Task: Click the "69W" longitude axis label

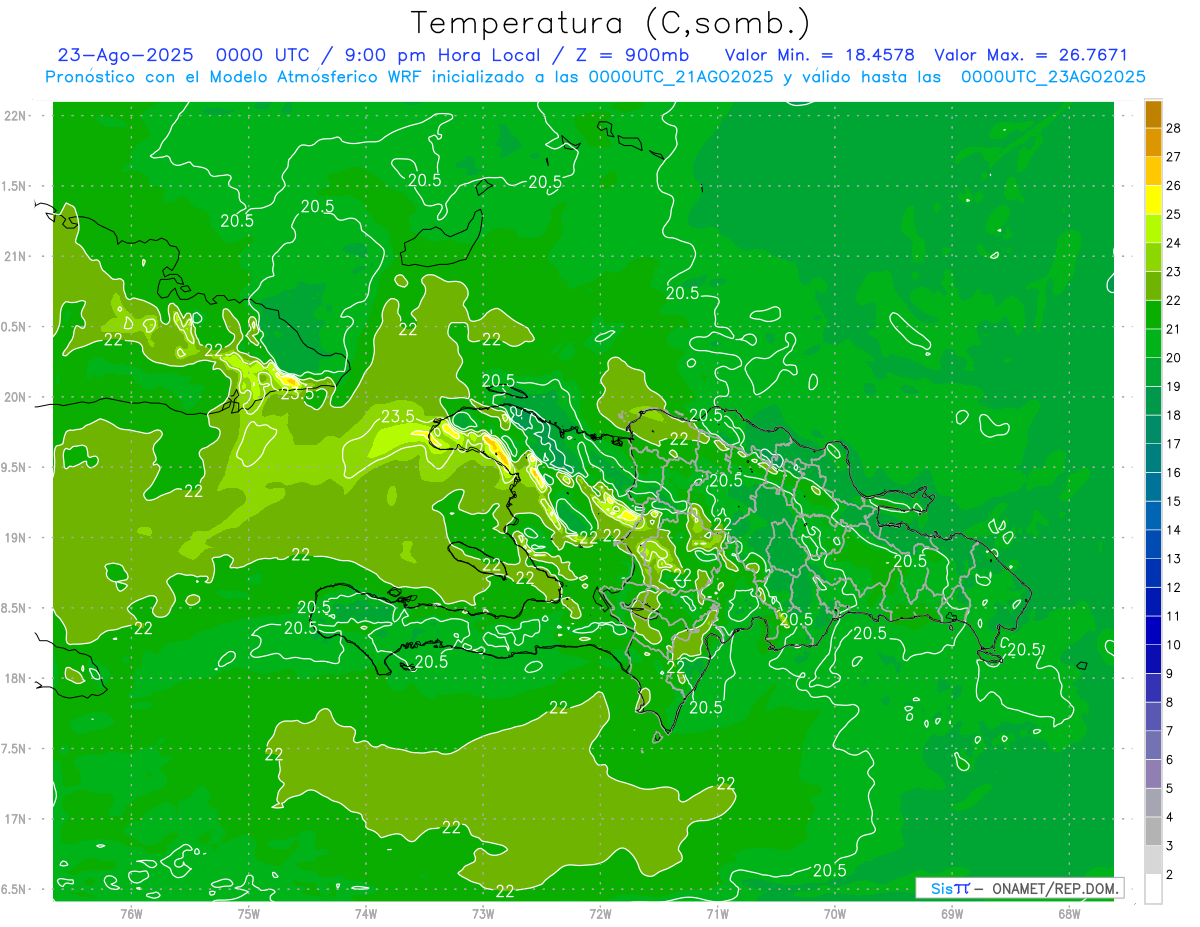Action: click(x=952, y=913)
